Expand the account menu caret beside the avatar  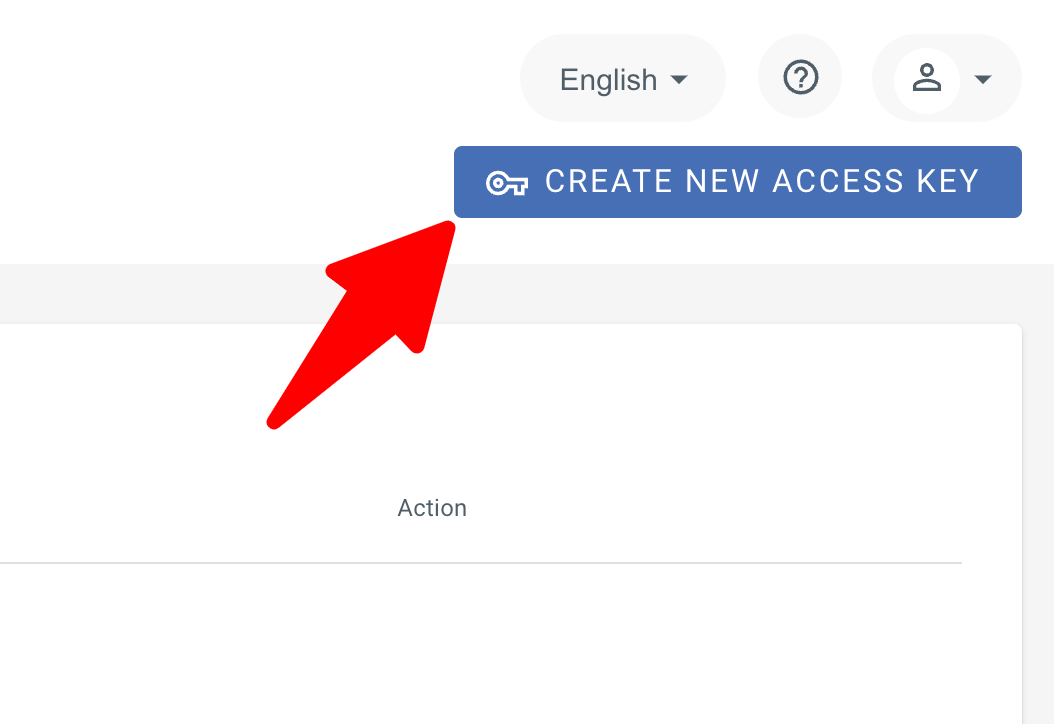pyautogui.click(x=982, y=80)
